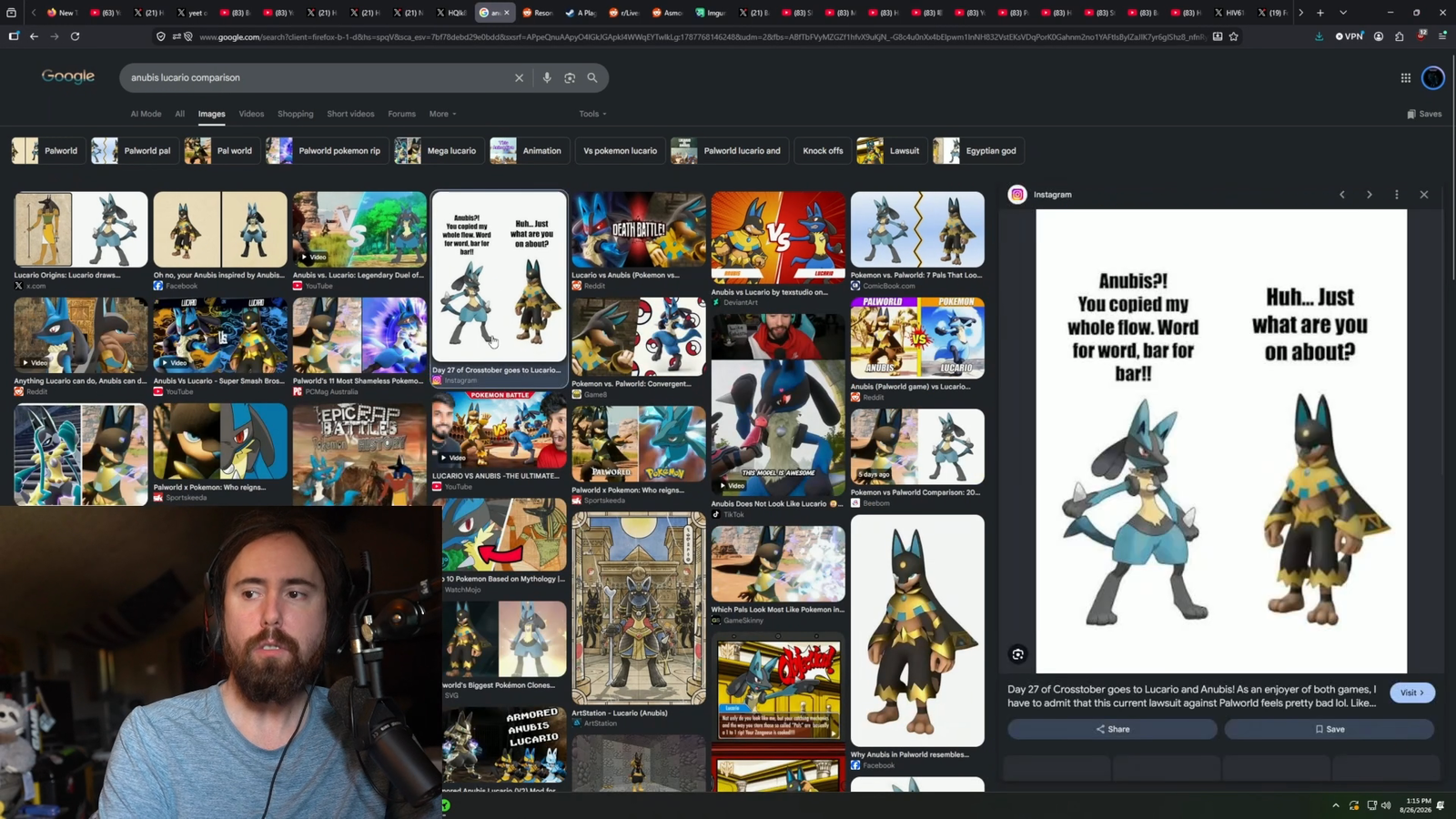Expand the More search categories dropdown
This screenshot has height=819, width=1456.
tap(443, 114)
